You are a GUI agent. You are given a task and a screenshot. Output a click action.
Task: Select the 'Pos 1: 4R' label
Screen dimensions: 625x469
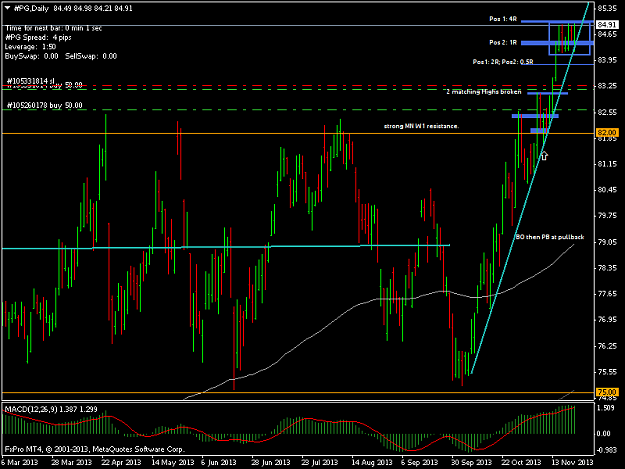tap(503, 19)
